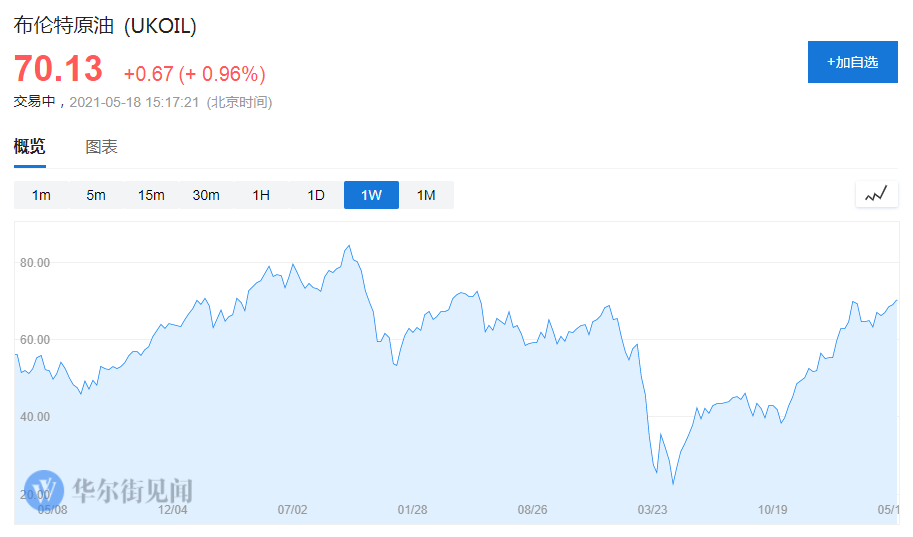Choose the 1M interval
Screen dimensions: 913x537
coord(426,195)
